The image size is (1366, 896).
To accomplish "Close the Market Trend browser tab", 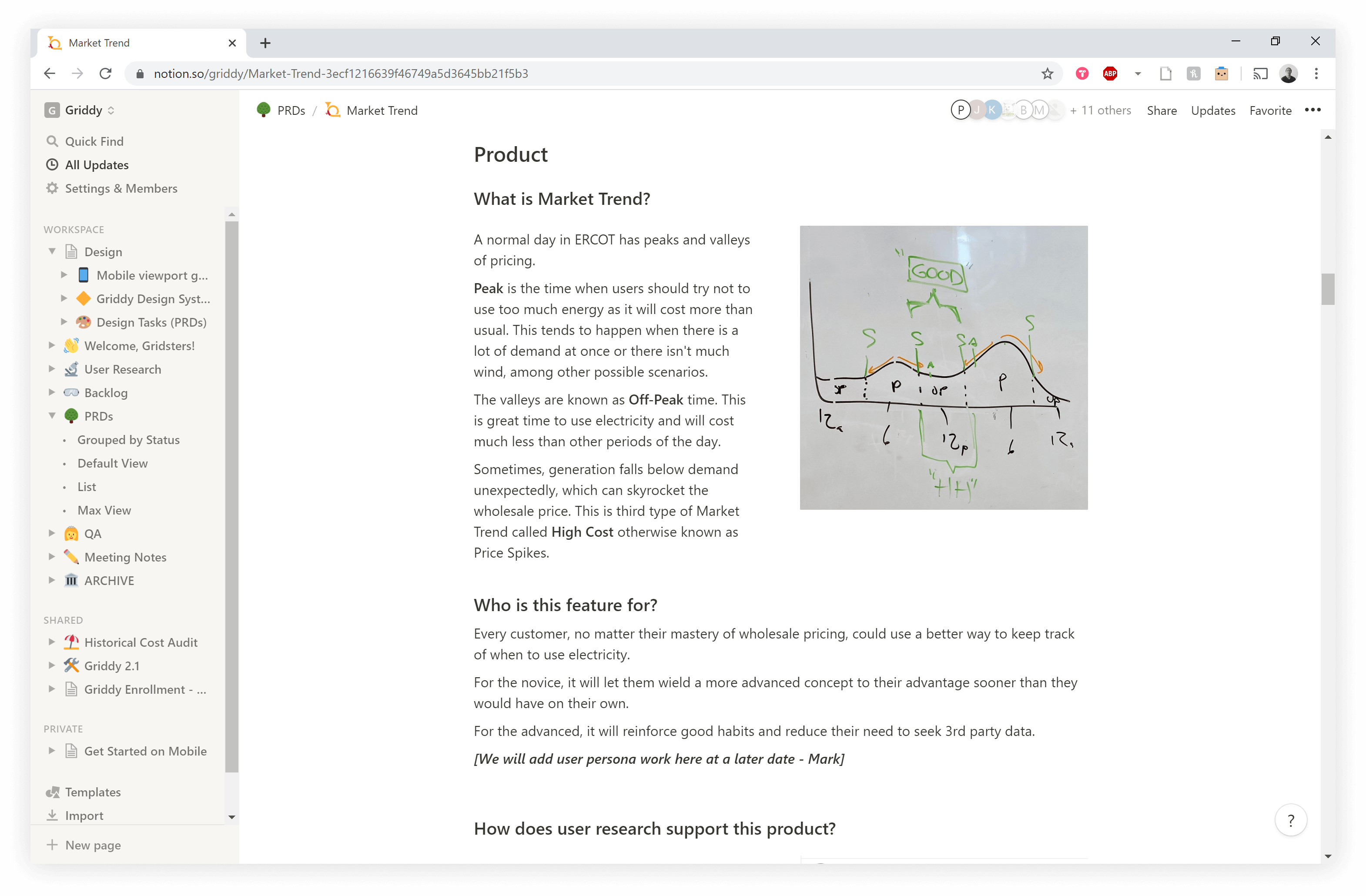I will point(232,43).
